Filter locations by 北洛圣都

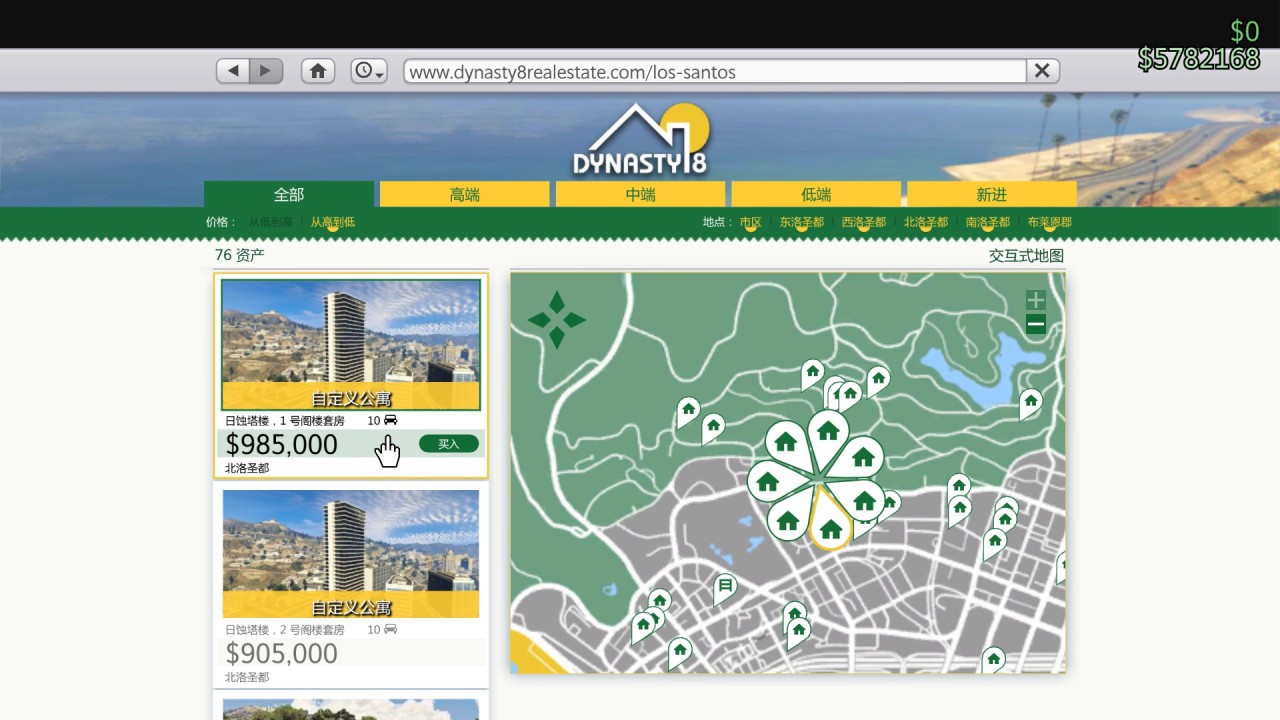point(926,222)
